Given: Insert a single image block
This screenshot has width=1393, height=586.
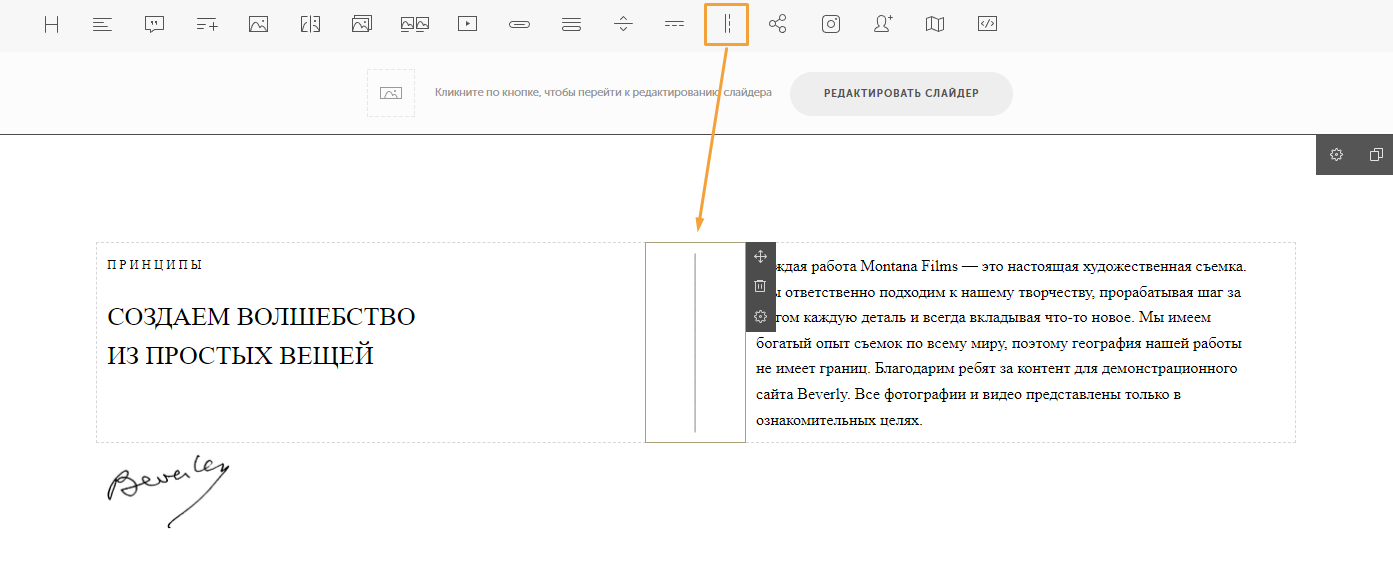Looking at the screenshot, I should [258, 25].
